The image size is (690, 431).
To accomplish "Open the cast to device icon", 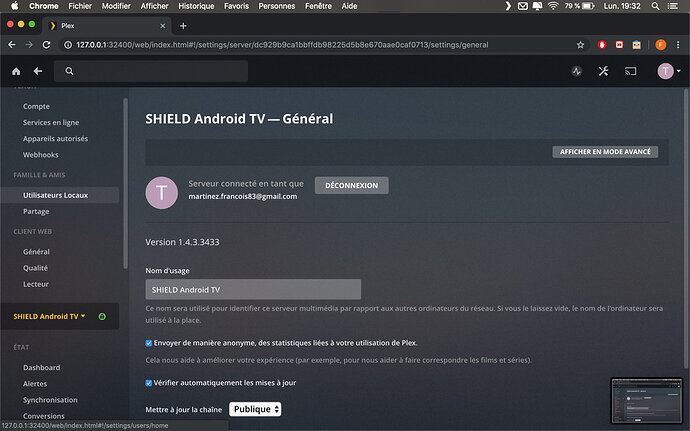I will 631,71.
